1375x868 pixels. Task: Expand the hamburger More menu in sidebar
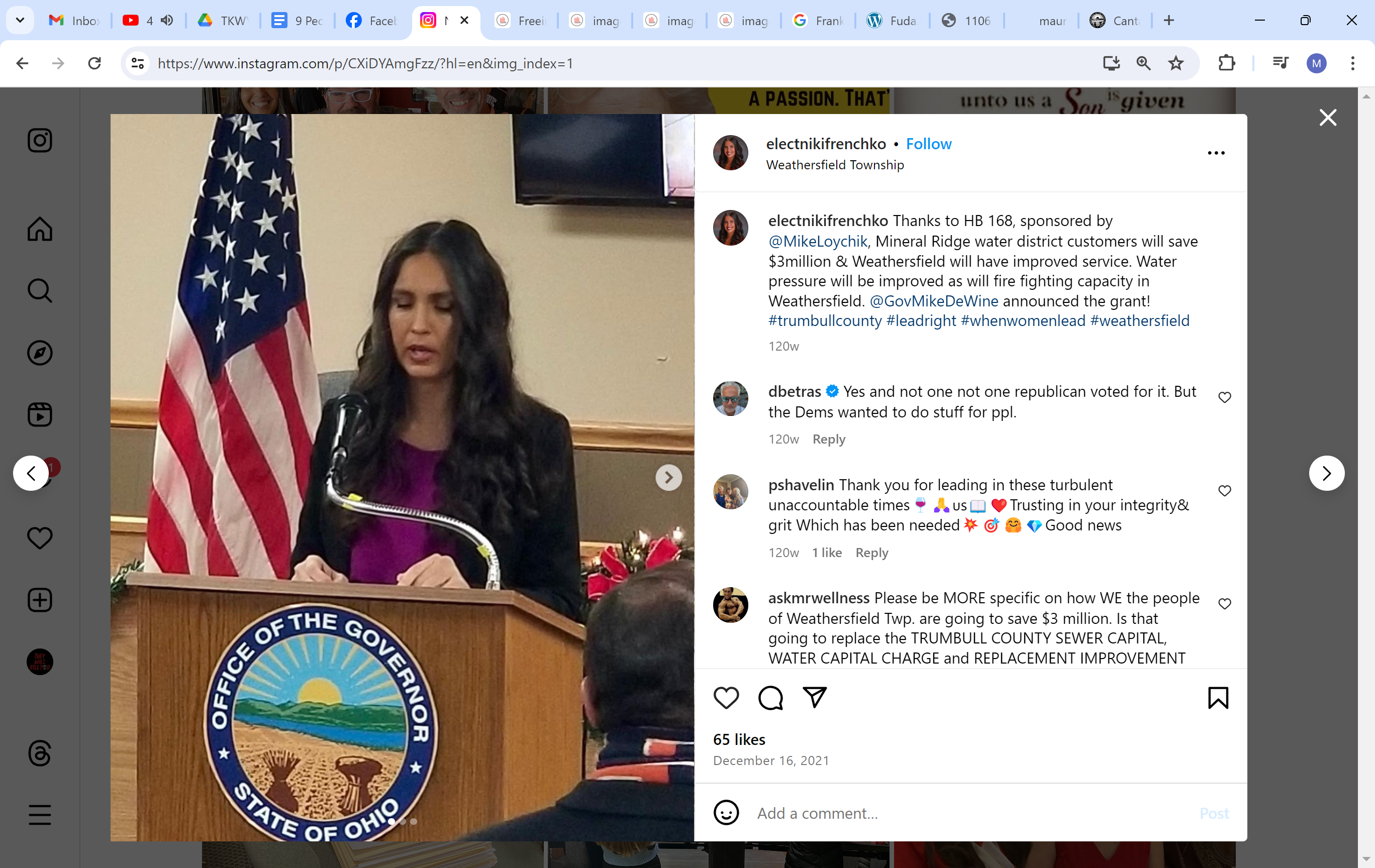(x=39, y=814)
